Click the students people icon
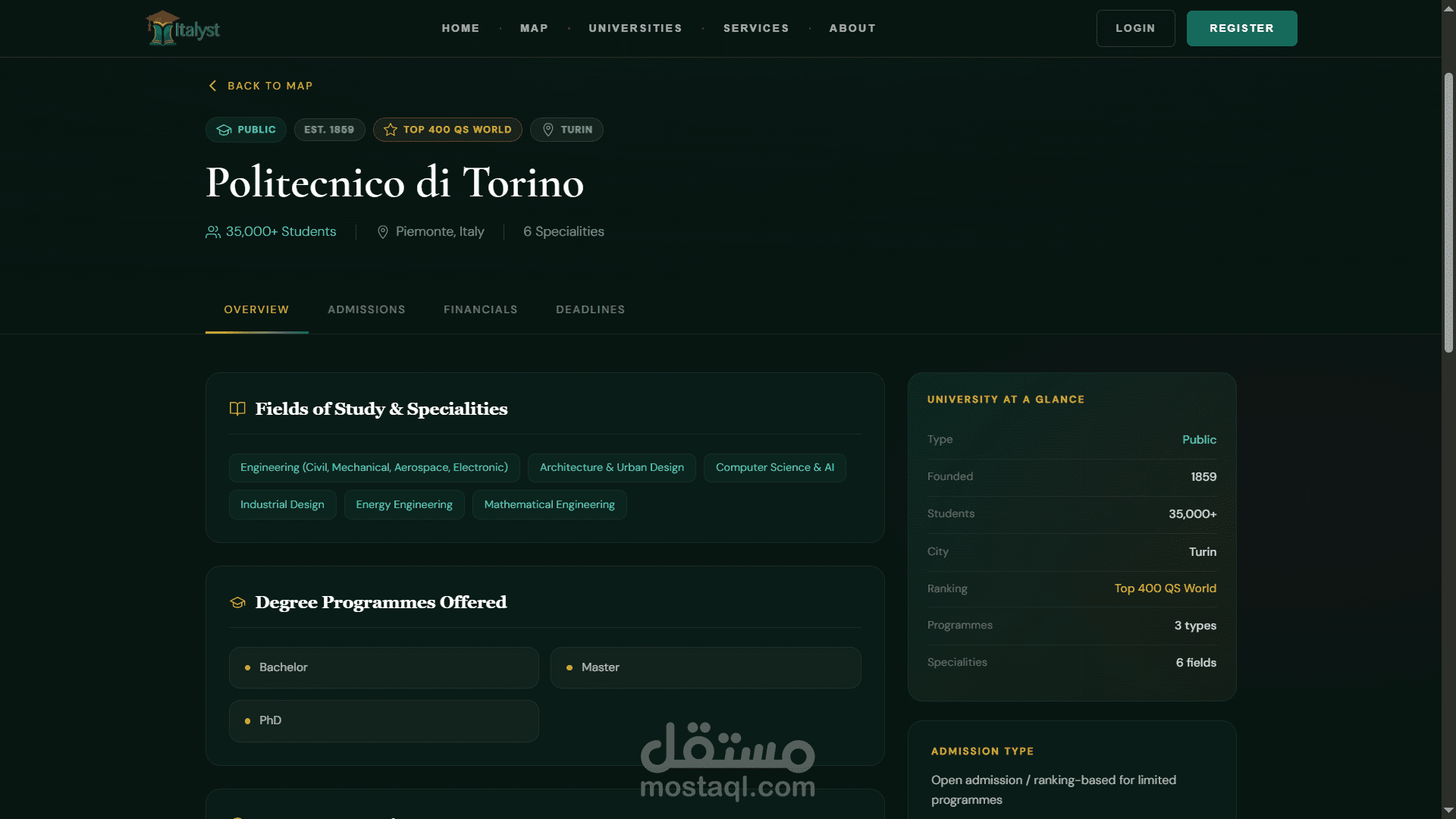Screen dimensions: 1456x819 213,232
